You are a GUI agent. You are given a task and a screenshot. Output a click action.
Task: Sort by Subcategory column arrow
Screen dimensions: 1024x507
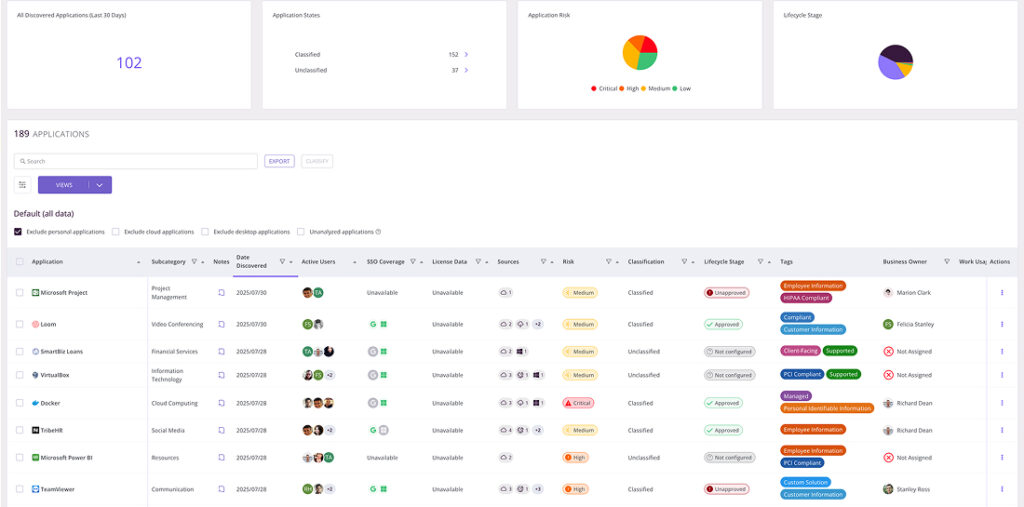tap(204, 262)
